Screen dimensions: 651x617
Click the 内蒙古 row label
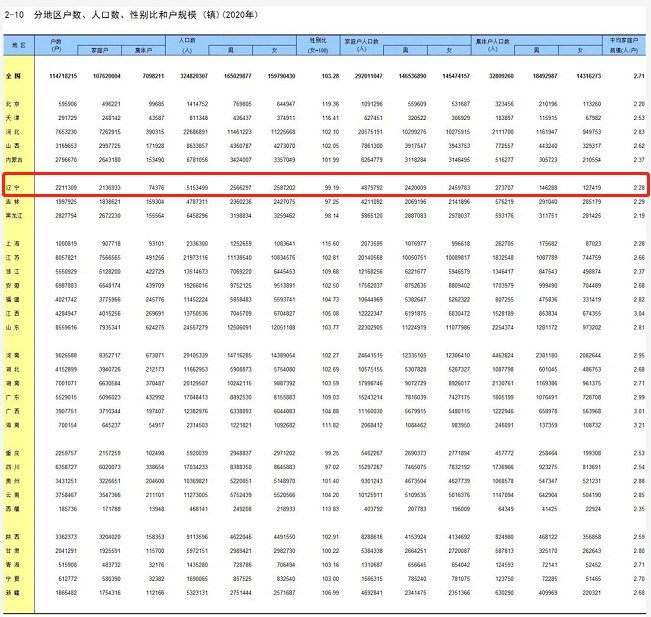[14, 160]
